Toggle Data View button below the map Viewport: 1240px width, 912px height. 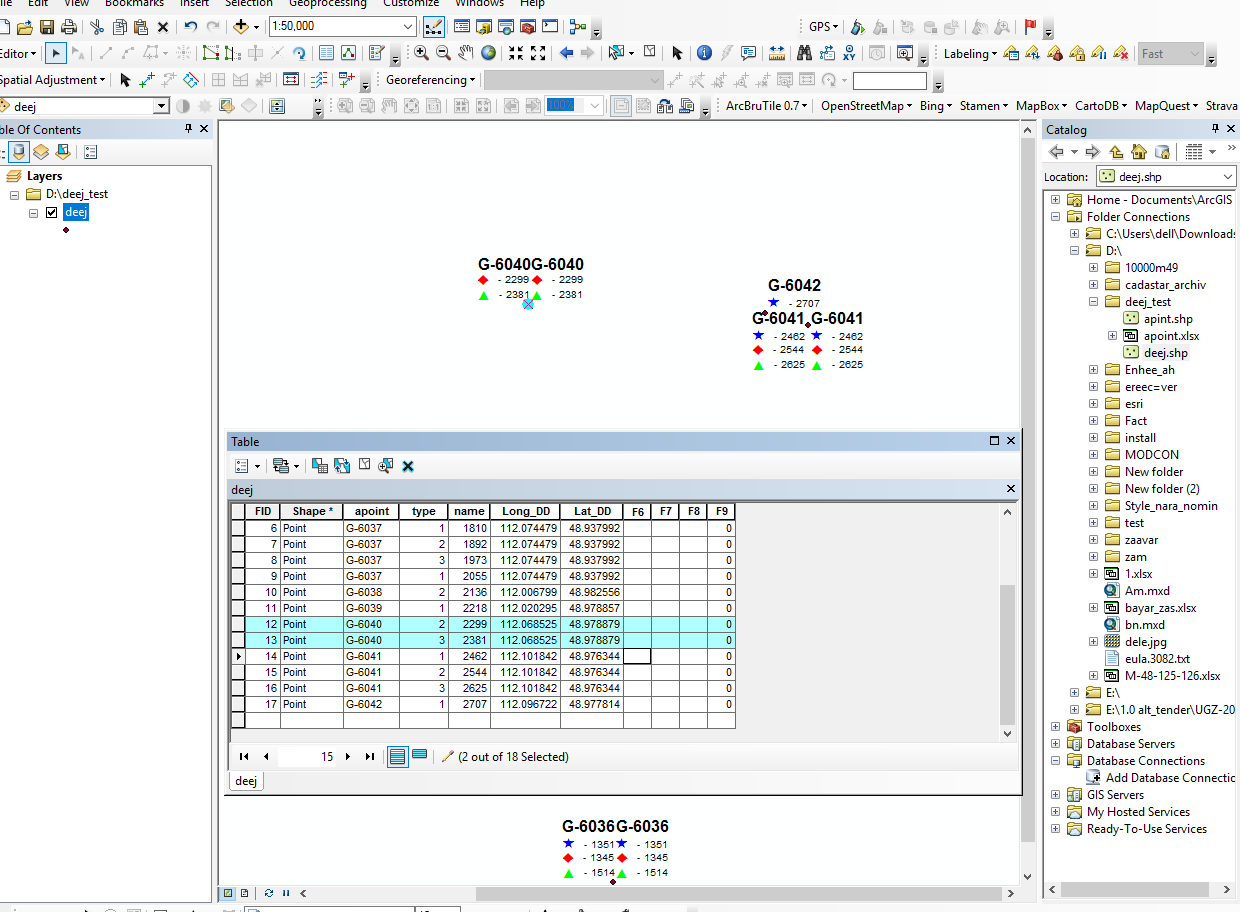point(228,893)
